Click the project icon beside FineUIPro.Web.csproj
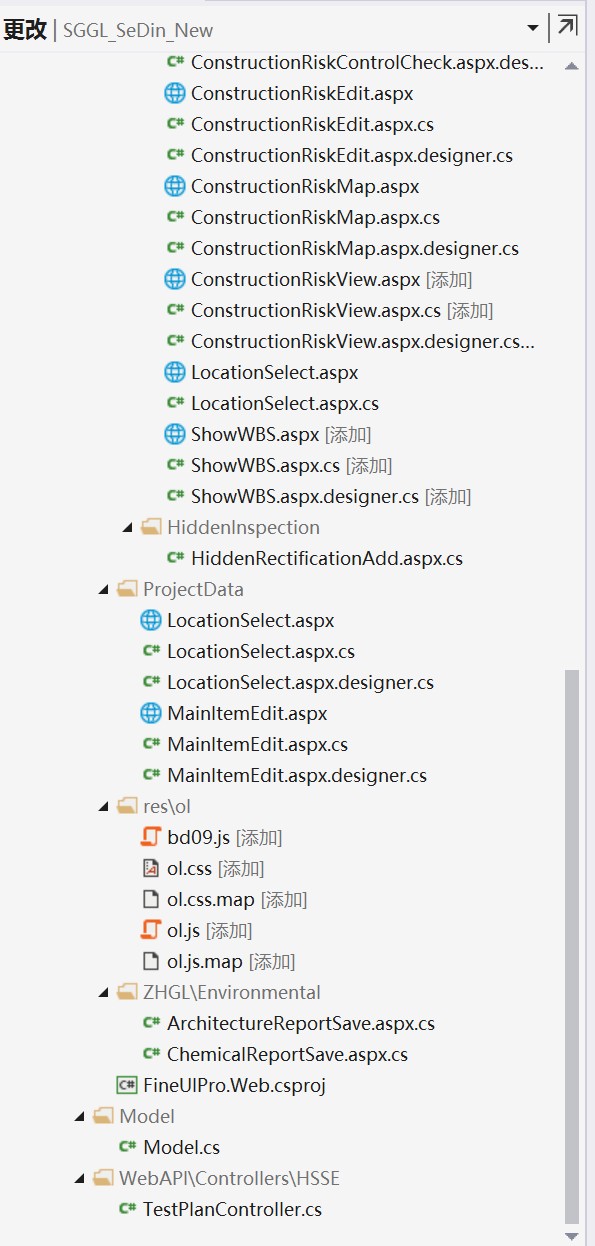 click(127, 1085)
